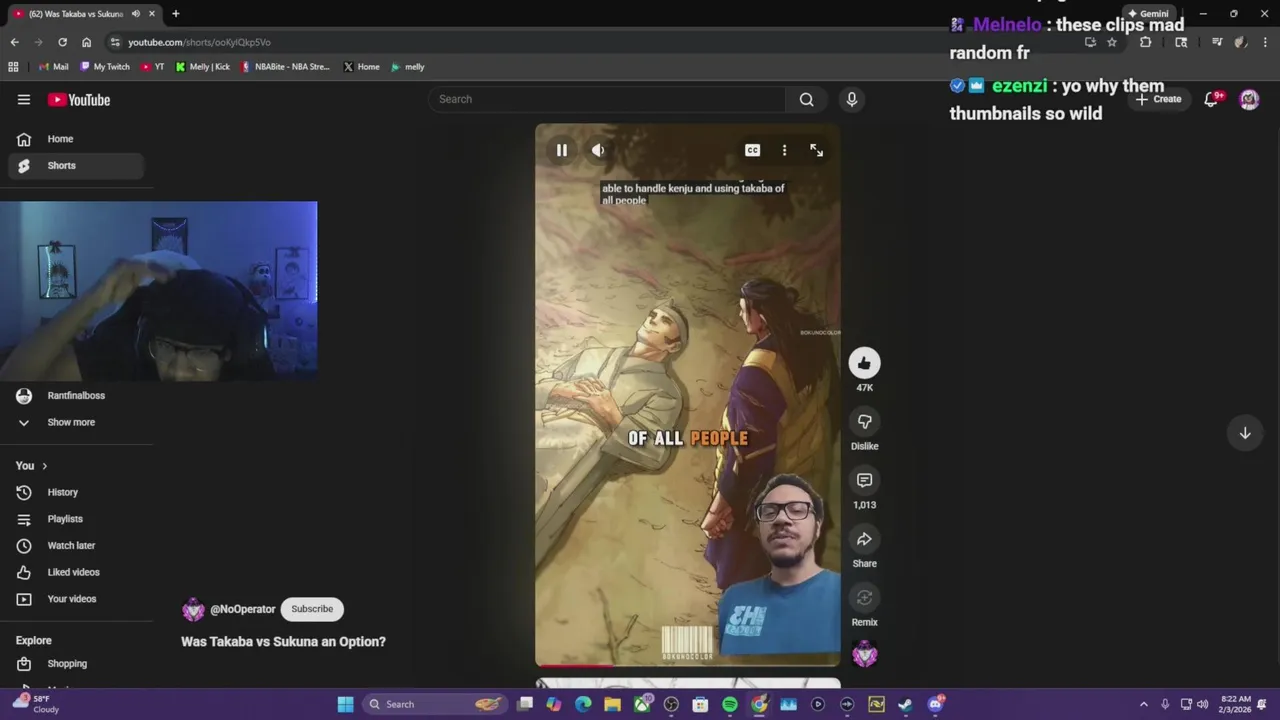Reload the page
Viewport: 1280px width, 720px height.
[62, 42]
